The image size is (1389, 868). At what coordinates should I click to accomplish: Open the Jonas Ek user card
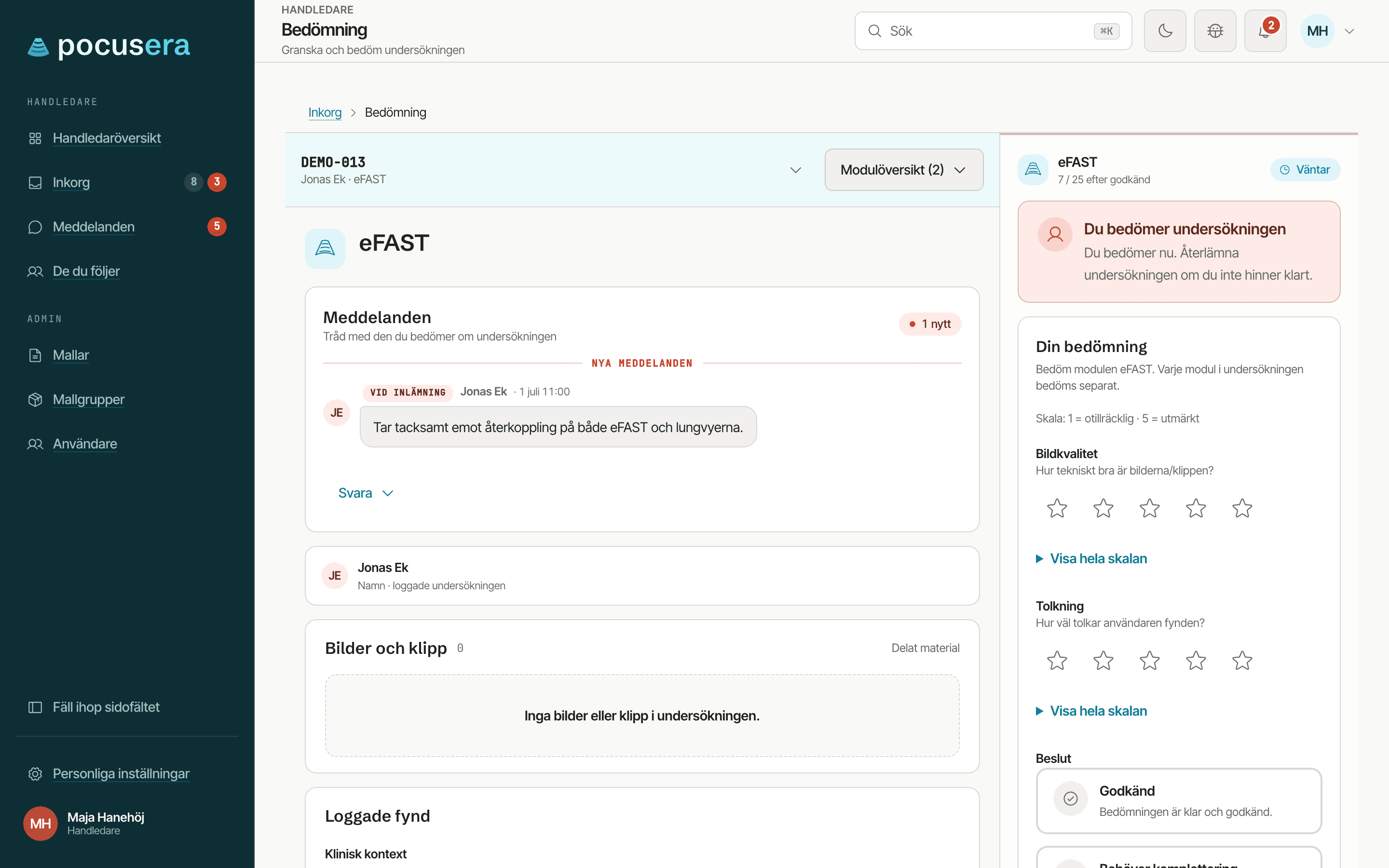click(642, 576)
